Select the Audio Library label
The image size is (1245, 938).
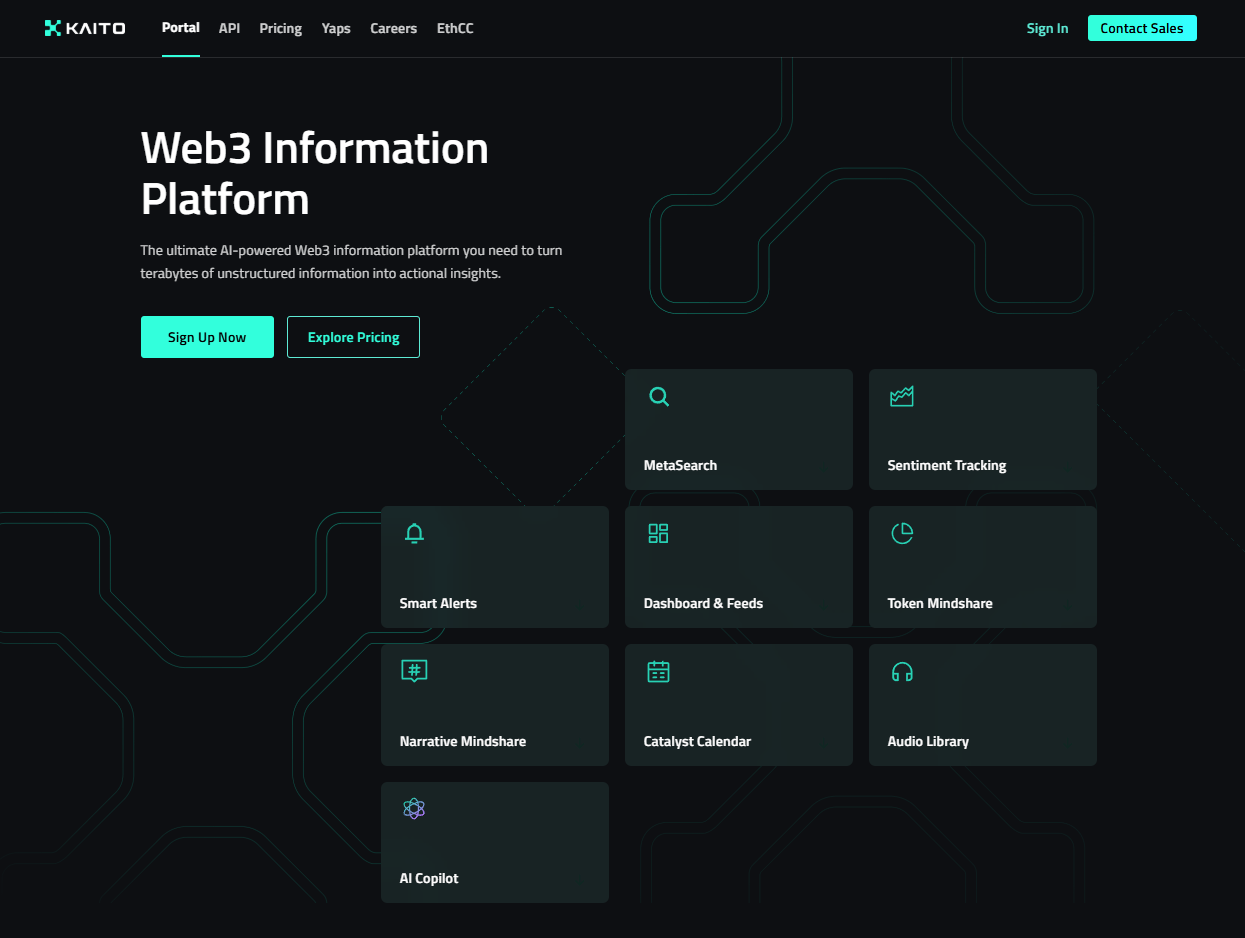[x=928, y=741]
